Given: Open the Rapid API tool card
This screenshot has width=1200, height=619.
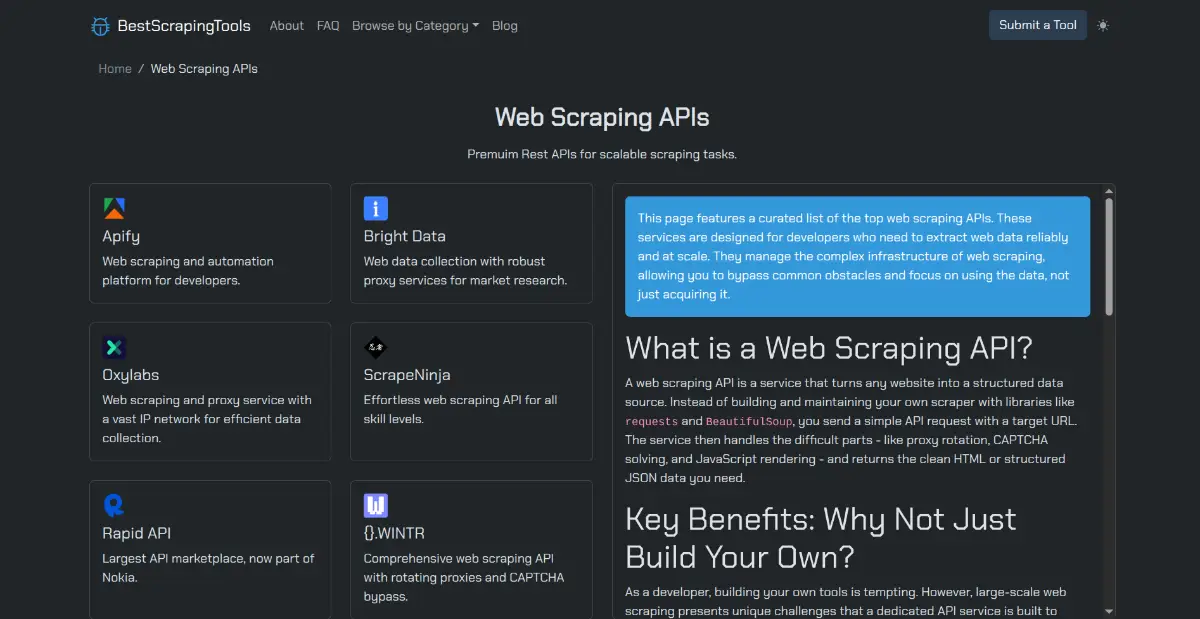Looking at the screenshot, I should tap(210, 550).
